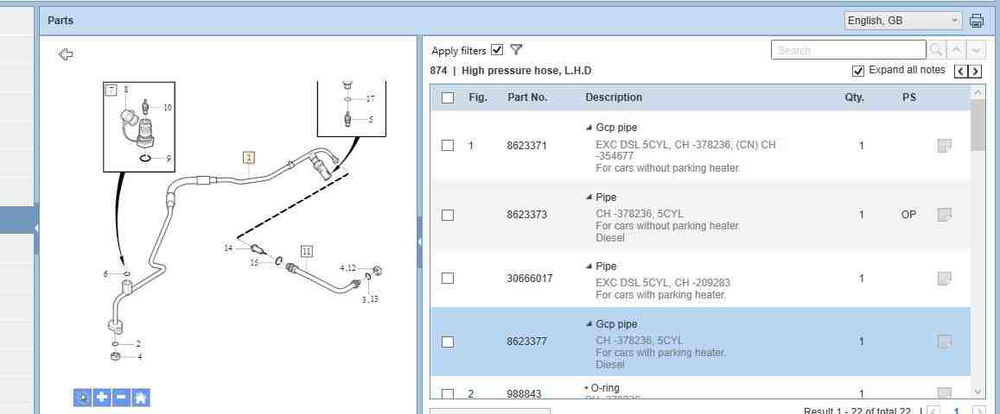Open the English, GB language dropdown
Viewport: 1000px width, 414px height.
902,20
